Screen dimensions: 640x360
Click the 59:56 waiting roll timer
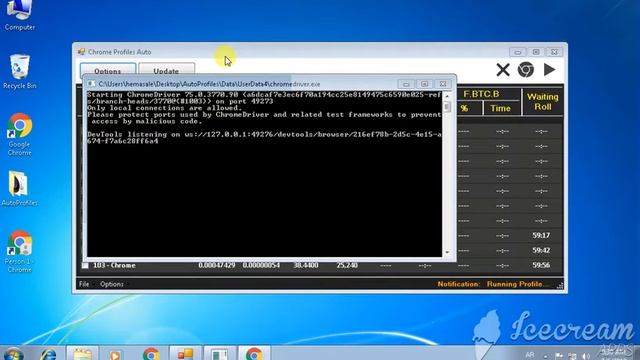(x=541, y=265)
